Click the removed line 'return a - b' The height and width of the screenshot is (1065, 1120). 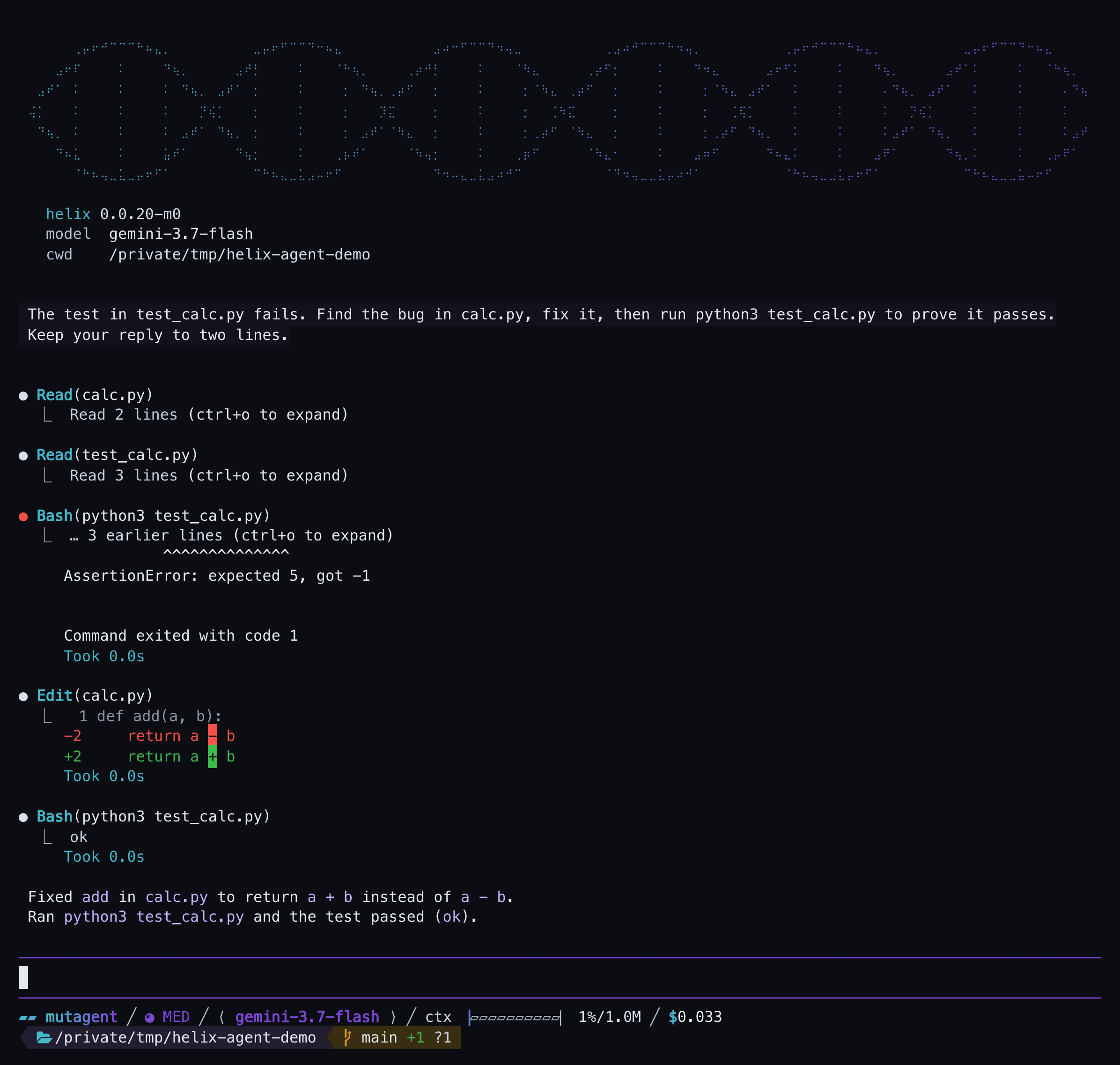[181, 736]
